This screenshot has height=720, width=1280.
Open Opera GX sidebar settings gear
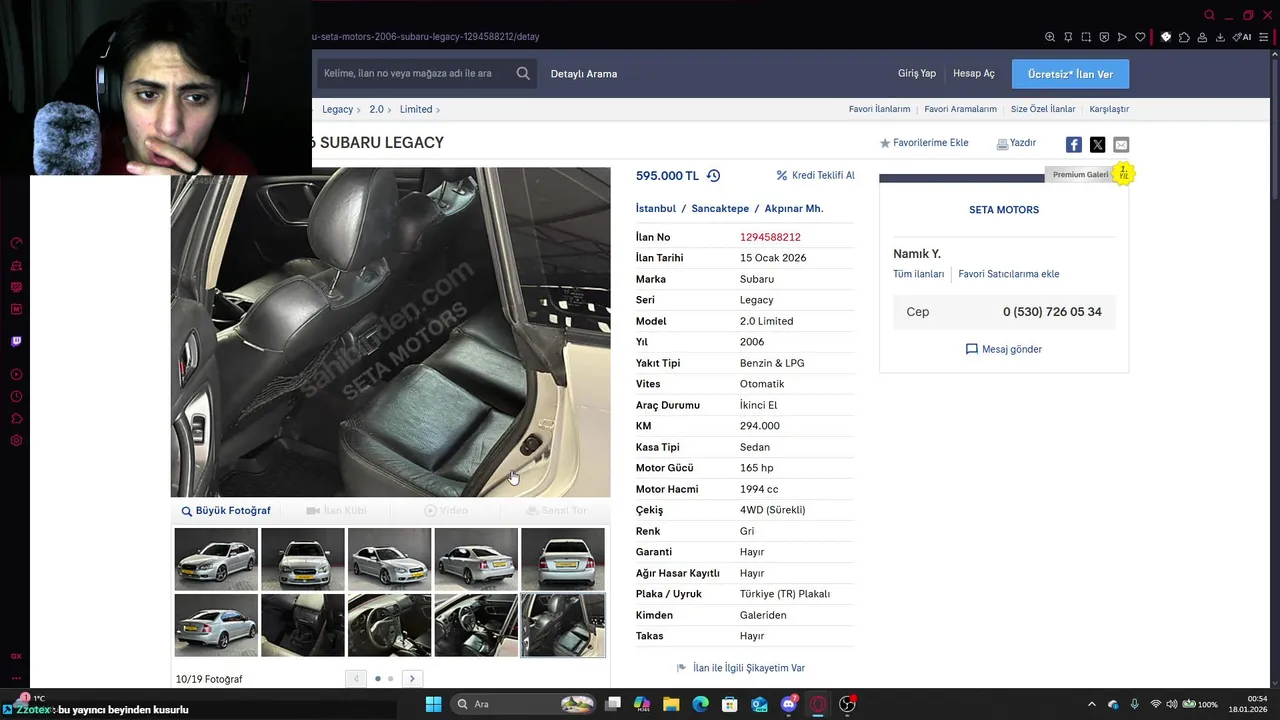pyautogui.click(x=16, y=440)
